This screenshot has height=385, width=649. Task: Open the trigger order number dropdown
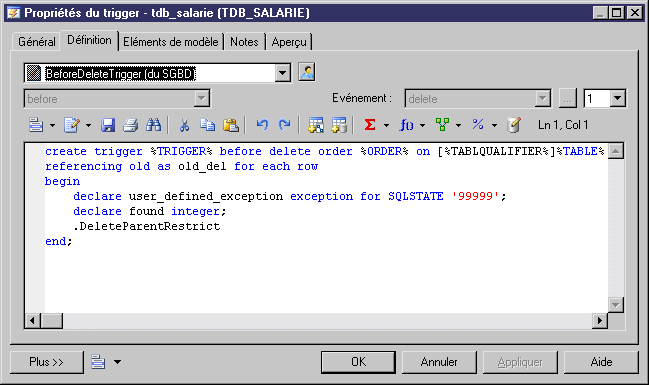tap(617, 99)
